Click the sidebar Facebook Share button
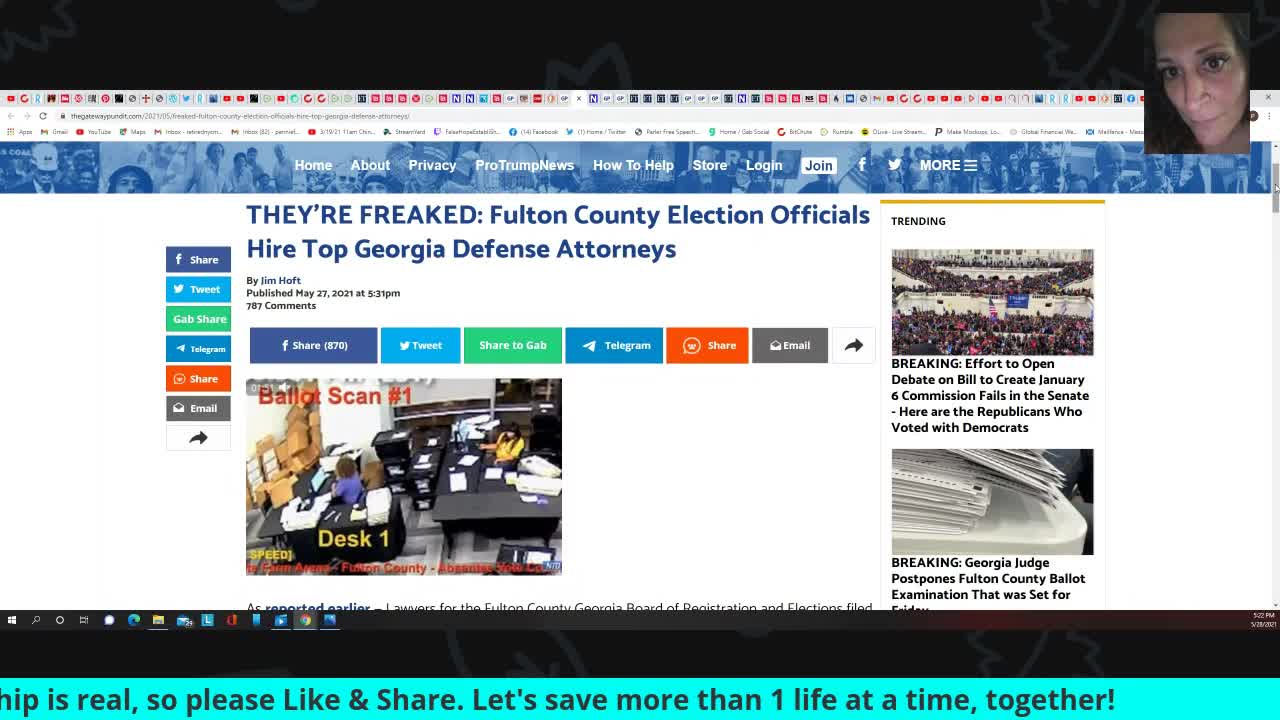Screen dimensions: 1280x720 pos(198,259)
